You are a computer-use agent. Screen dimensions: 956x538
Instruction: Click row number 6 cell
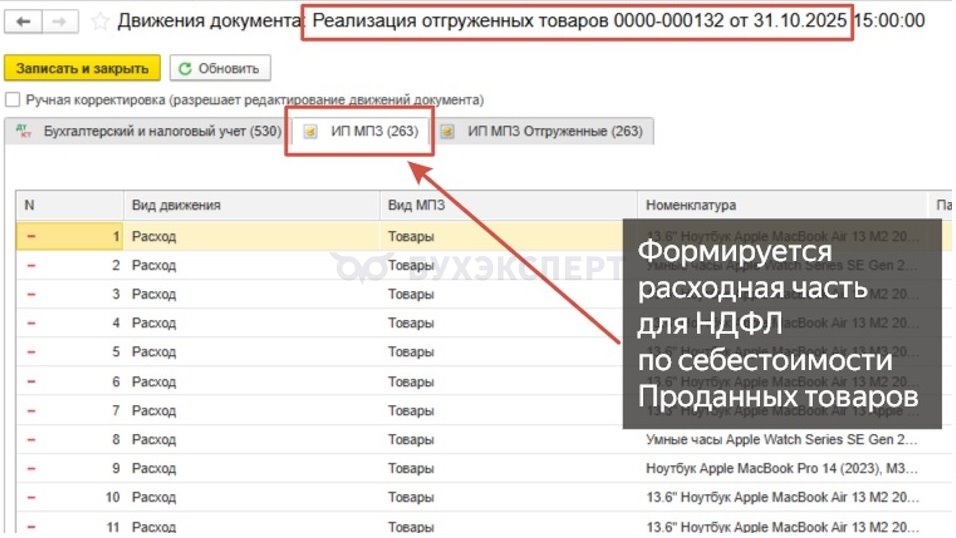pyautogui.click(x=70, y=381)
